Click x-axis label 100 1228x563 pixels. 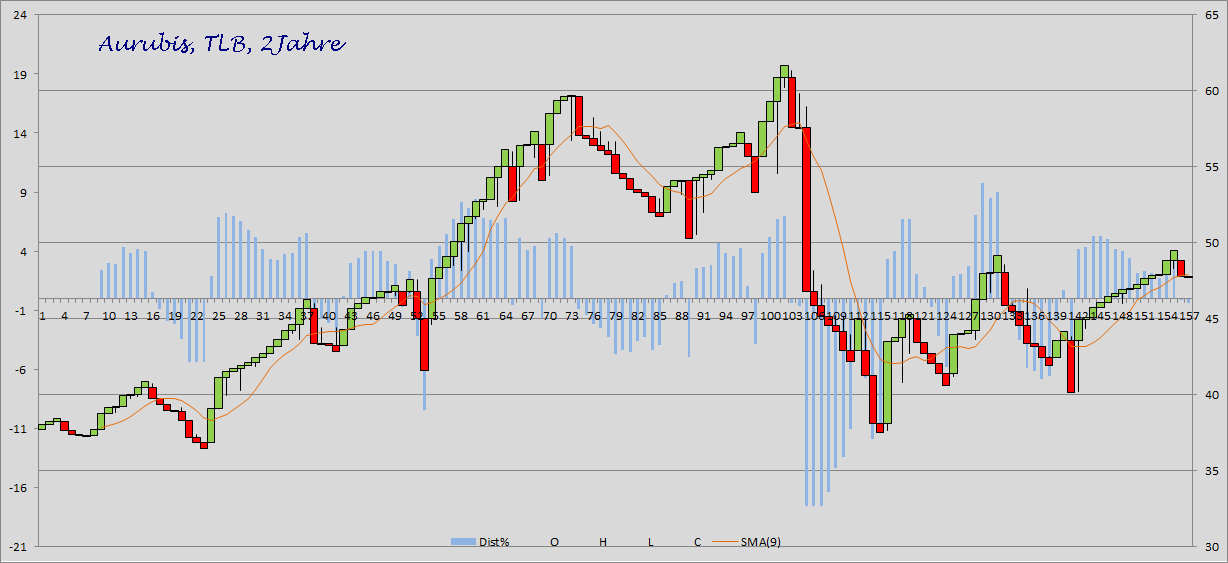771,316
